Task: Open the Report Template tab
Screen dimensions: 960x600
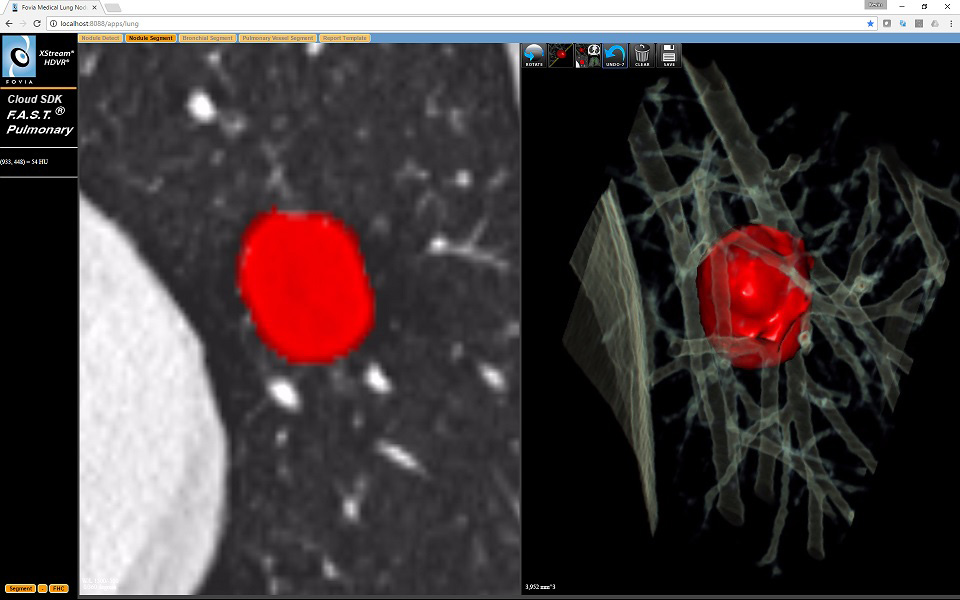Action: coord(344,38)
